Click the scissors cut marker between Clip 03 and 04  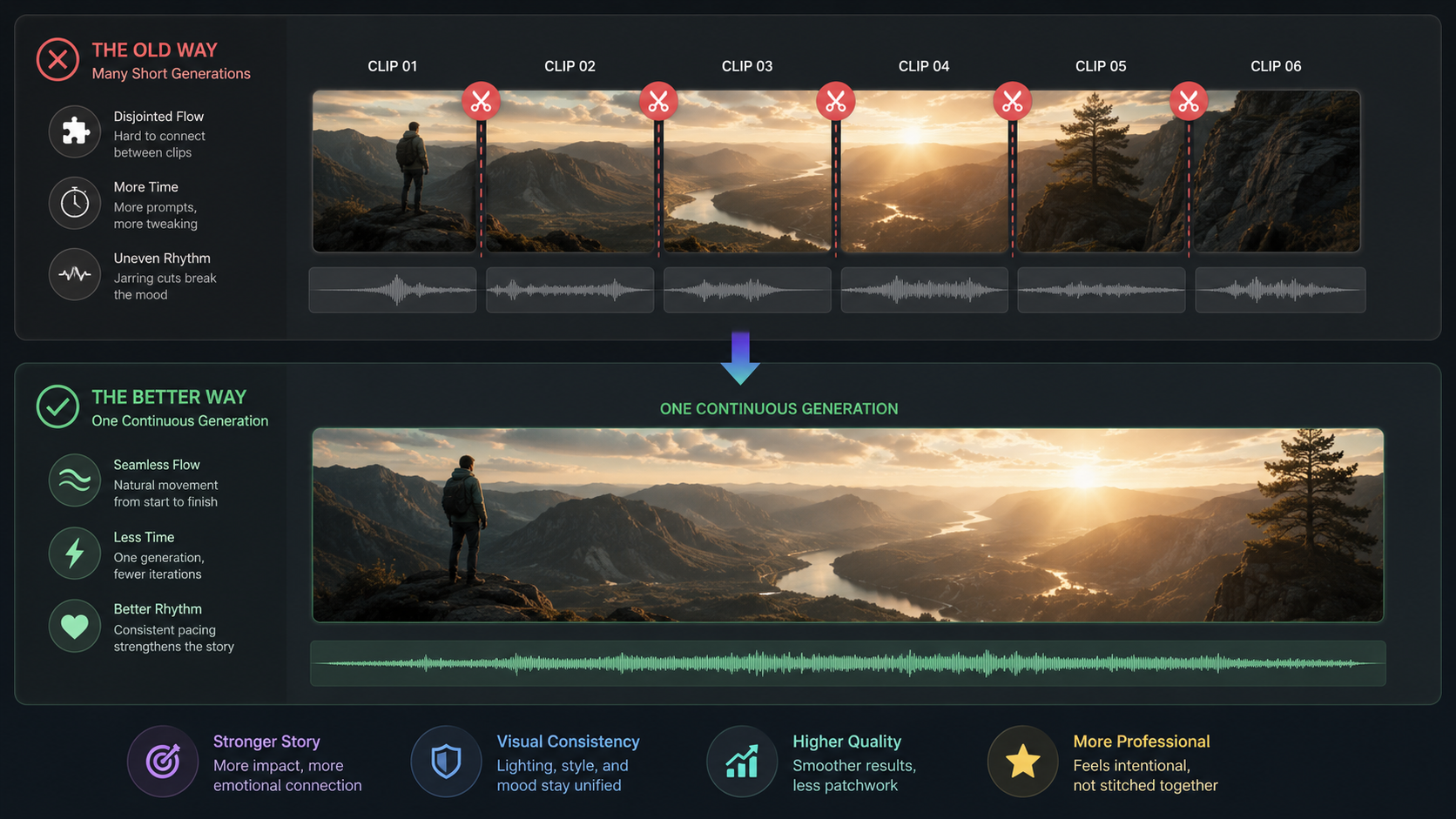(x=836, y=102)
